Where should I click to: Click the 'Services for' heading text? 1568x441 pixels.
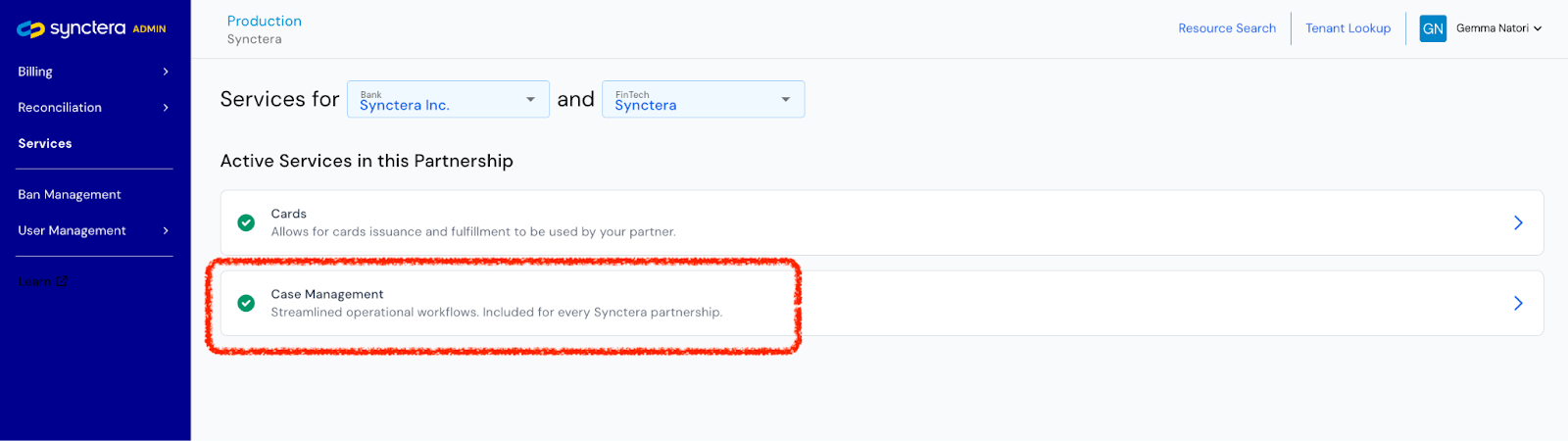pos(279,99)
